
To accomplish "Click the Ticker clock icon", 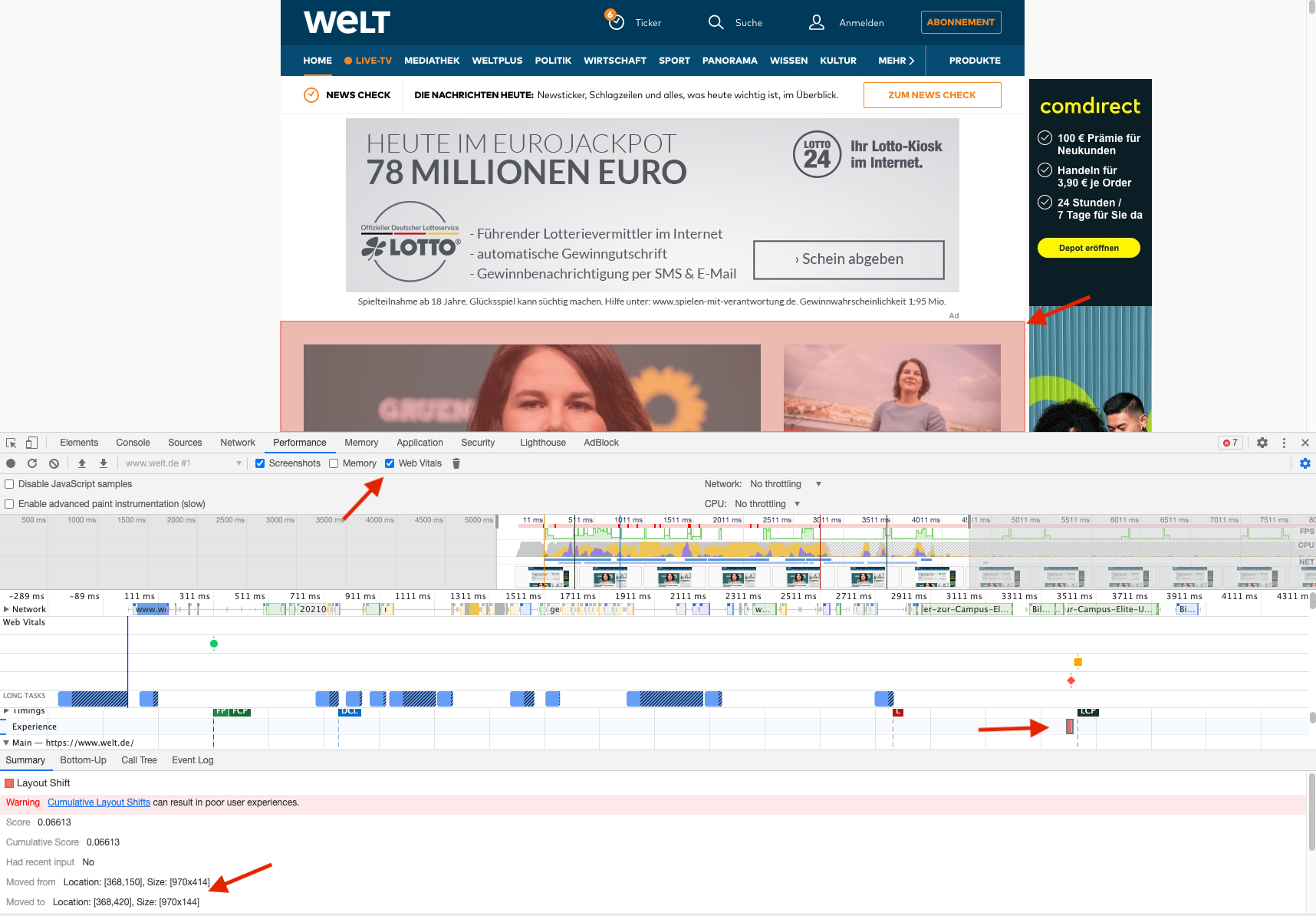I will [x=616, y=22].
